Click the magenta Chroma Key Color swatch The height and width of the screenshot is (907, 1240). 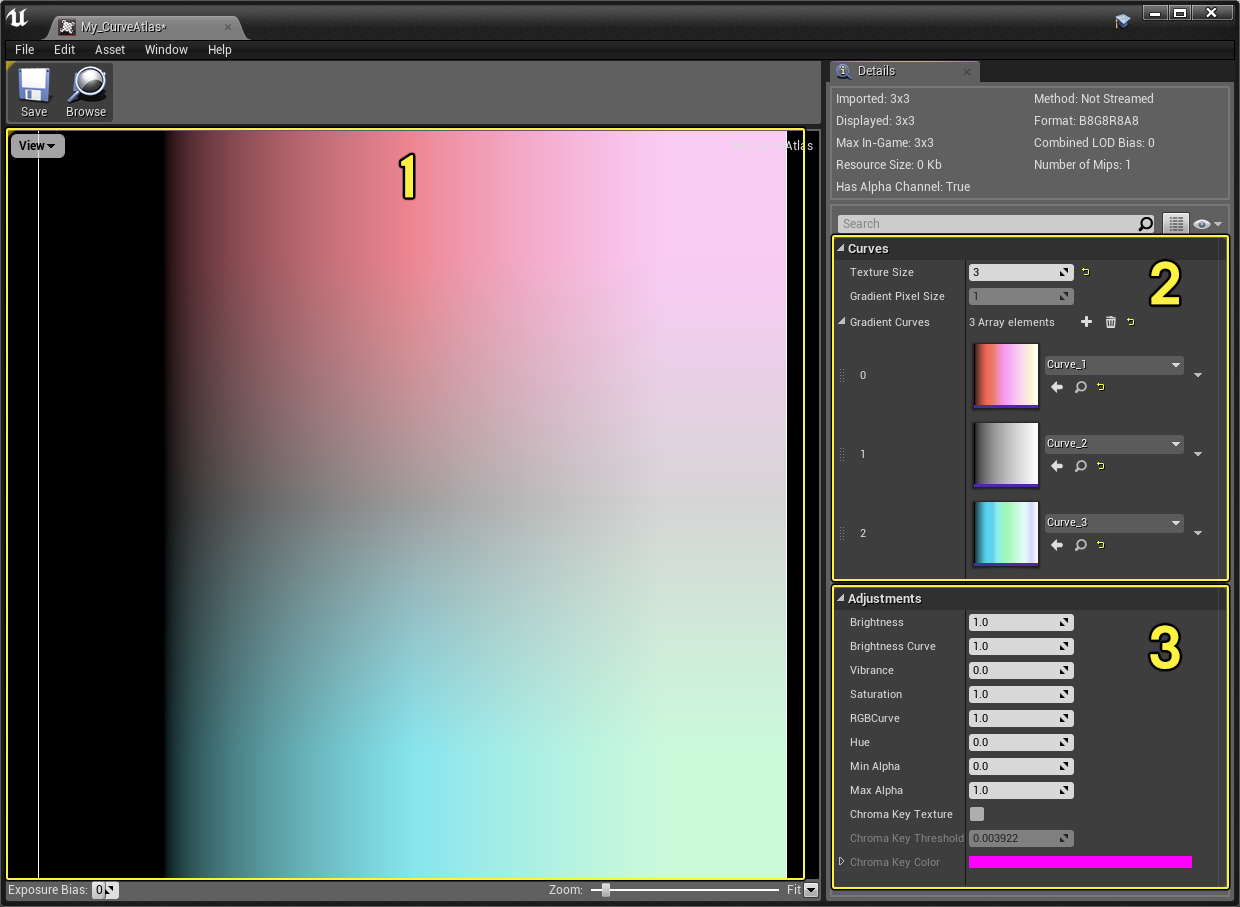[x=1080, y=862]
